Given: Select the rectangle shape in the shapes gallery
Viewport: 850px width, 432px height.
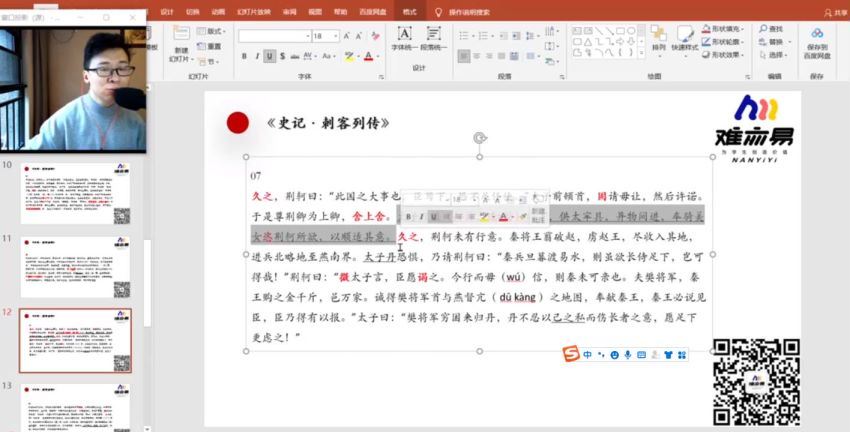Looking at the screenshot, I should pos(620,31).
